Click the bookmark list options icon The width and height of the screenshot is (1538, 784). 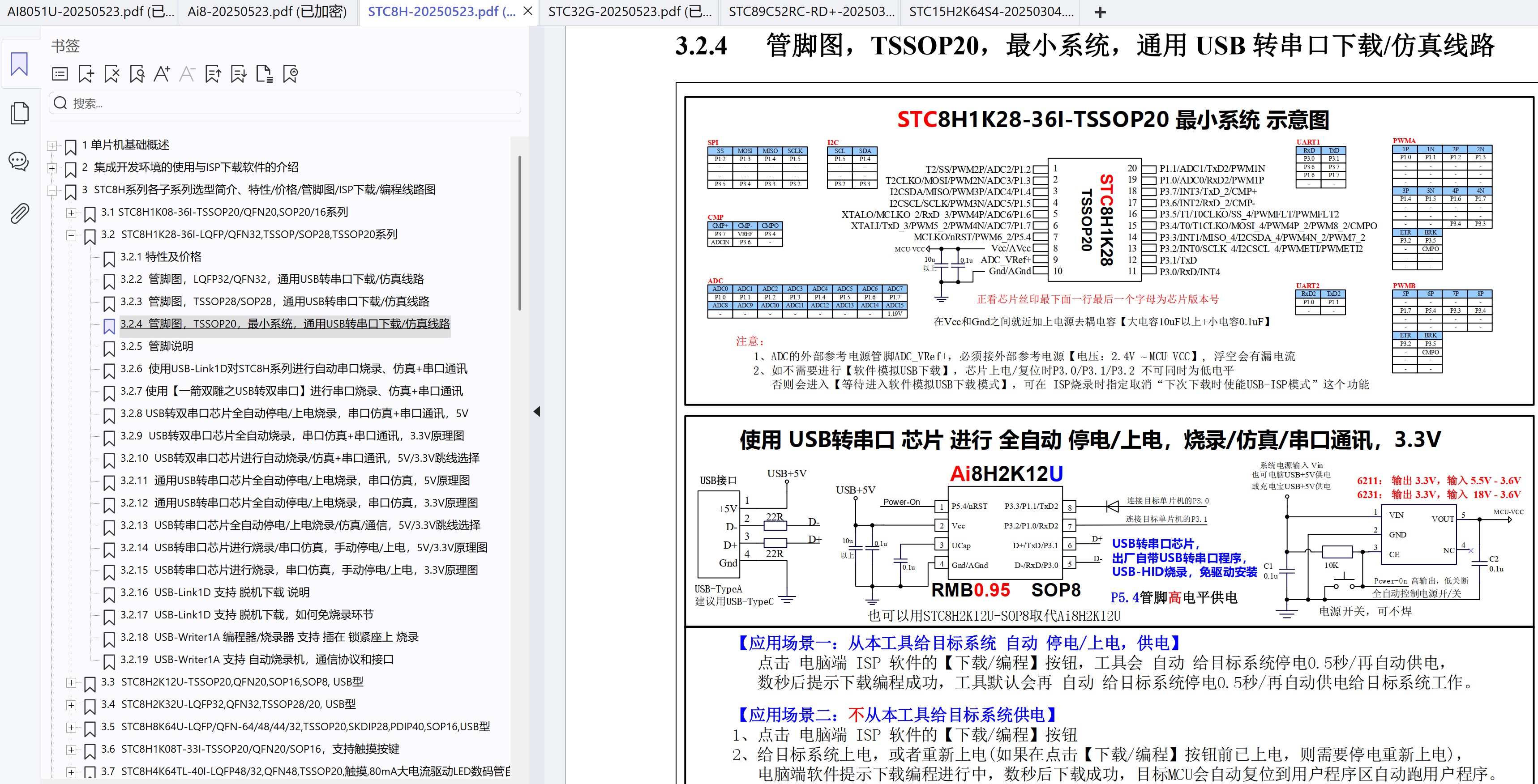coord(60,74)
